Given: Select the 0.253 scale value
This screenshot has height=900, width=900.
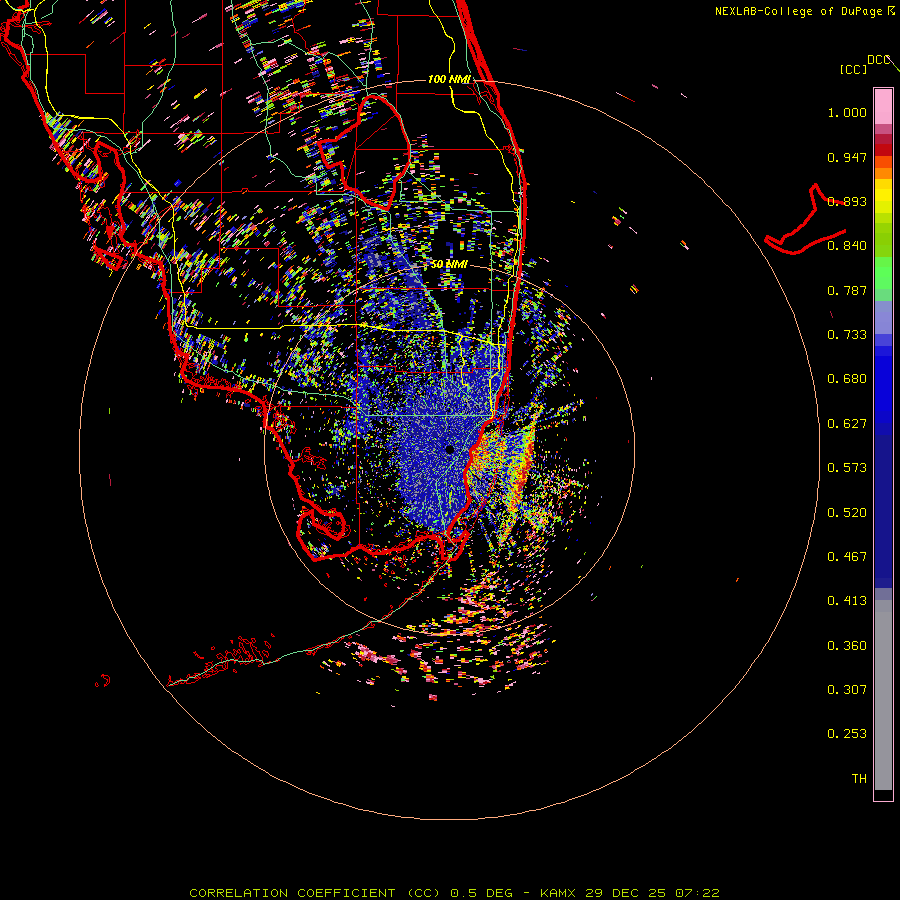Looking at the screenshot, I should point(847,734).
